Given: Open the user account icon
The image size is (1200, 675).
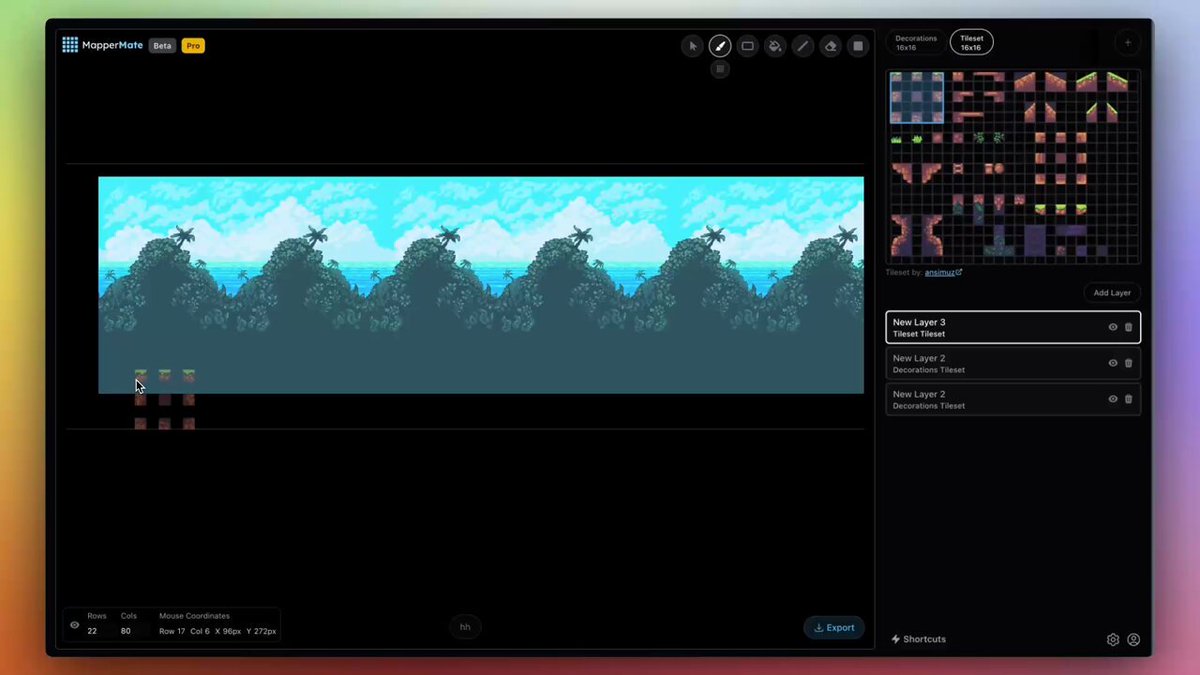Looking at the screenshot, I should point(1134,640).
